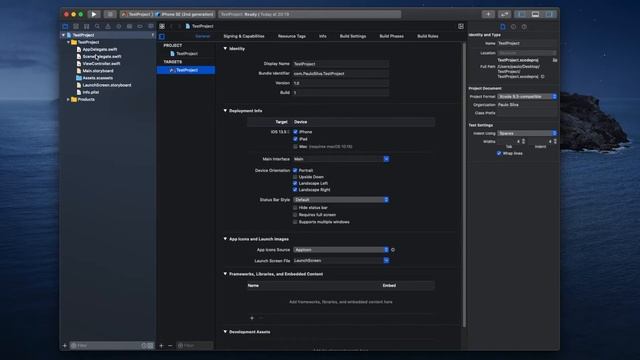This screenshot has height=360, width=640.
Task: Enable Upside Down orientation
Action: pos(295,177)
